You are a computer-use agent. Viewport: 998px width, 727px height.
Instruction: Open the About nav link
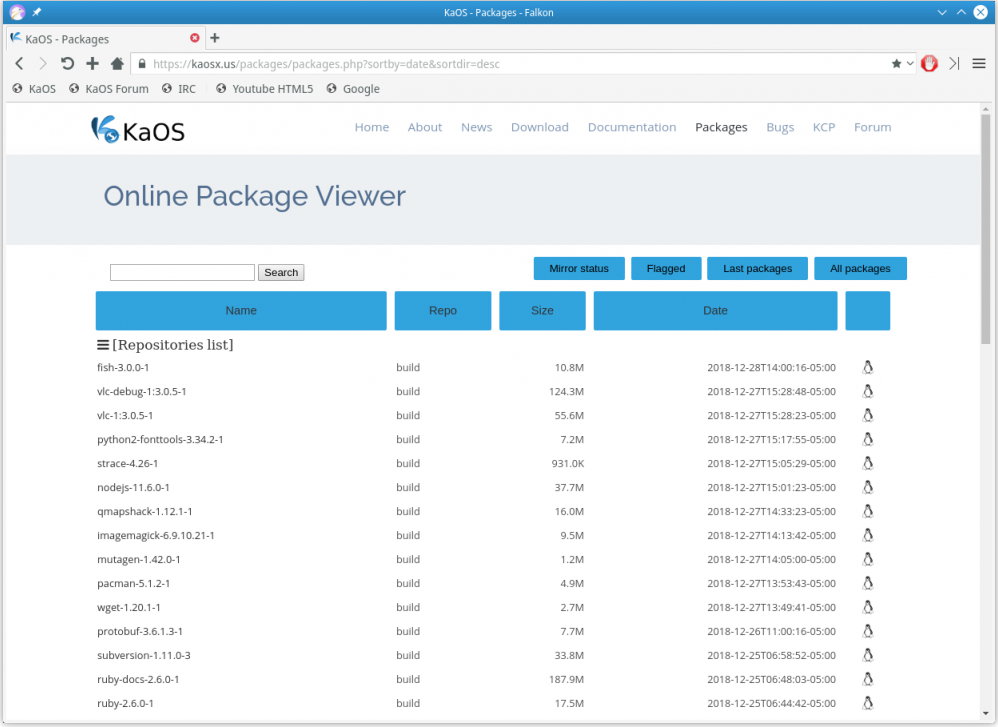click(x=425, y=127)
